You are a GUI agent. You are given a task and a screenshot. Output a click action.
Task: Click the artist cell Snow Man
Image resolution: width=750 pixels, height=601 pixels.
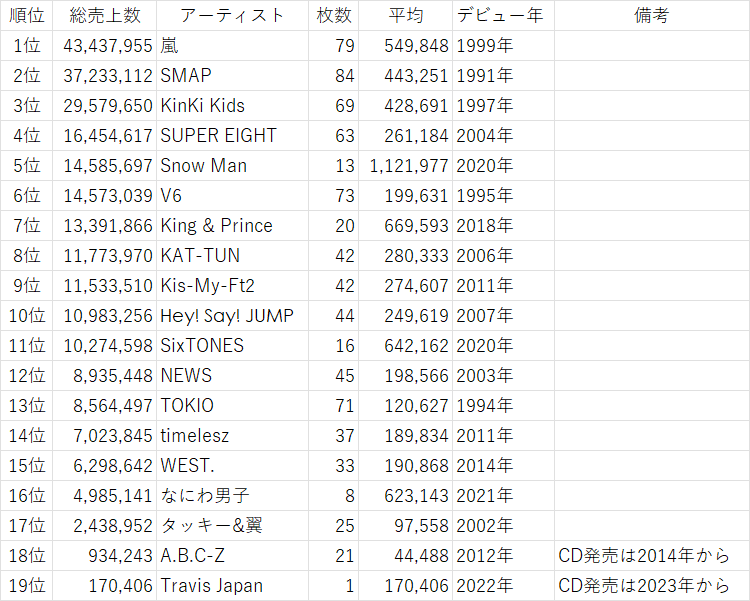[x=232, y=166]
